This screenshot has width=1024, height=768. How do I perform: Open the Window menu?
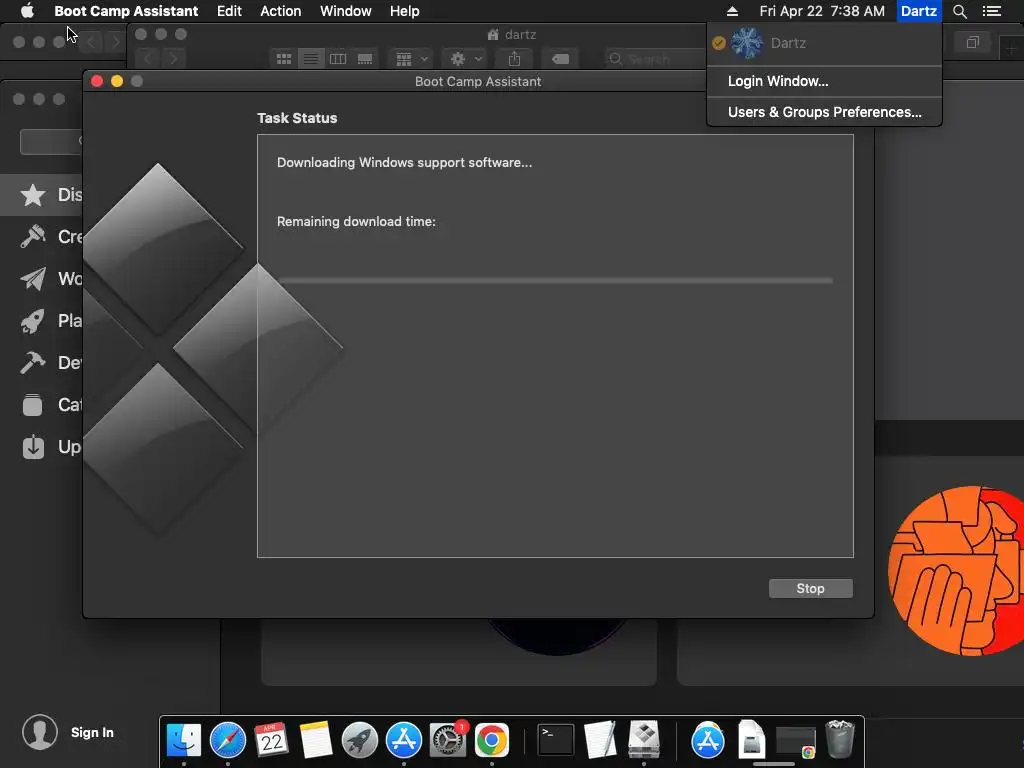(345, 11)
